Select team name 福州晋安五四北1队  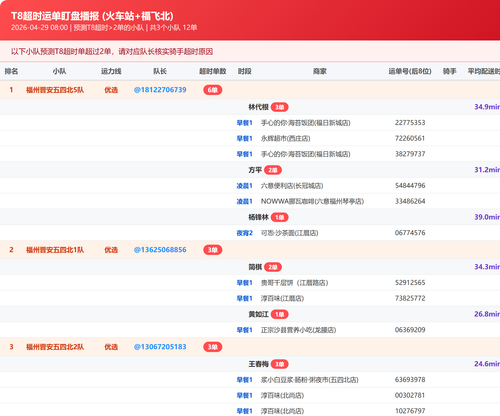click(x=55, y=250)
